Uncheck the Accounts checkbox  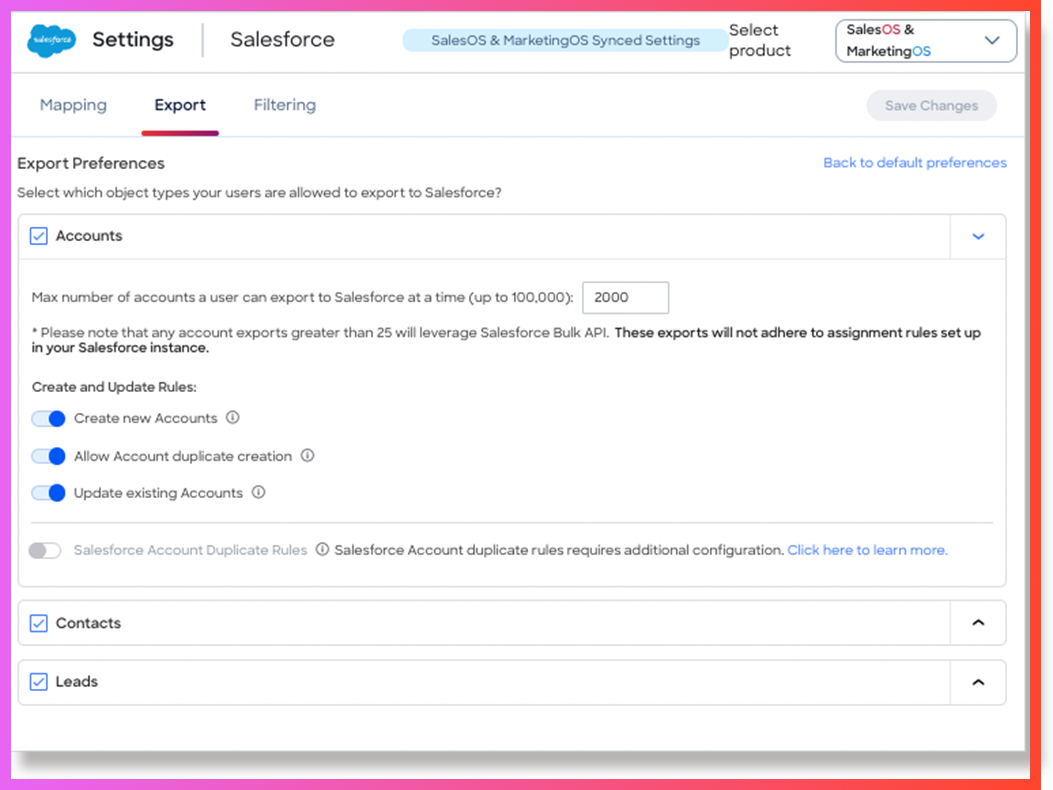click(x=38, y=235)
